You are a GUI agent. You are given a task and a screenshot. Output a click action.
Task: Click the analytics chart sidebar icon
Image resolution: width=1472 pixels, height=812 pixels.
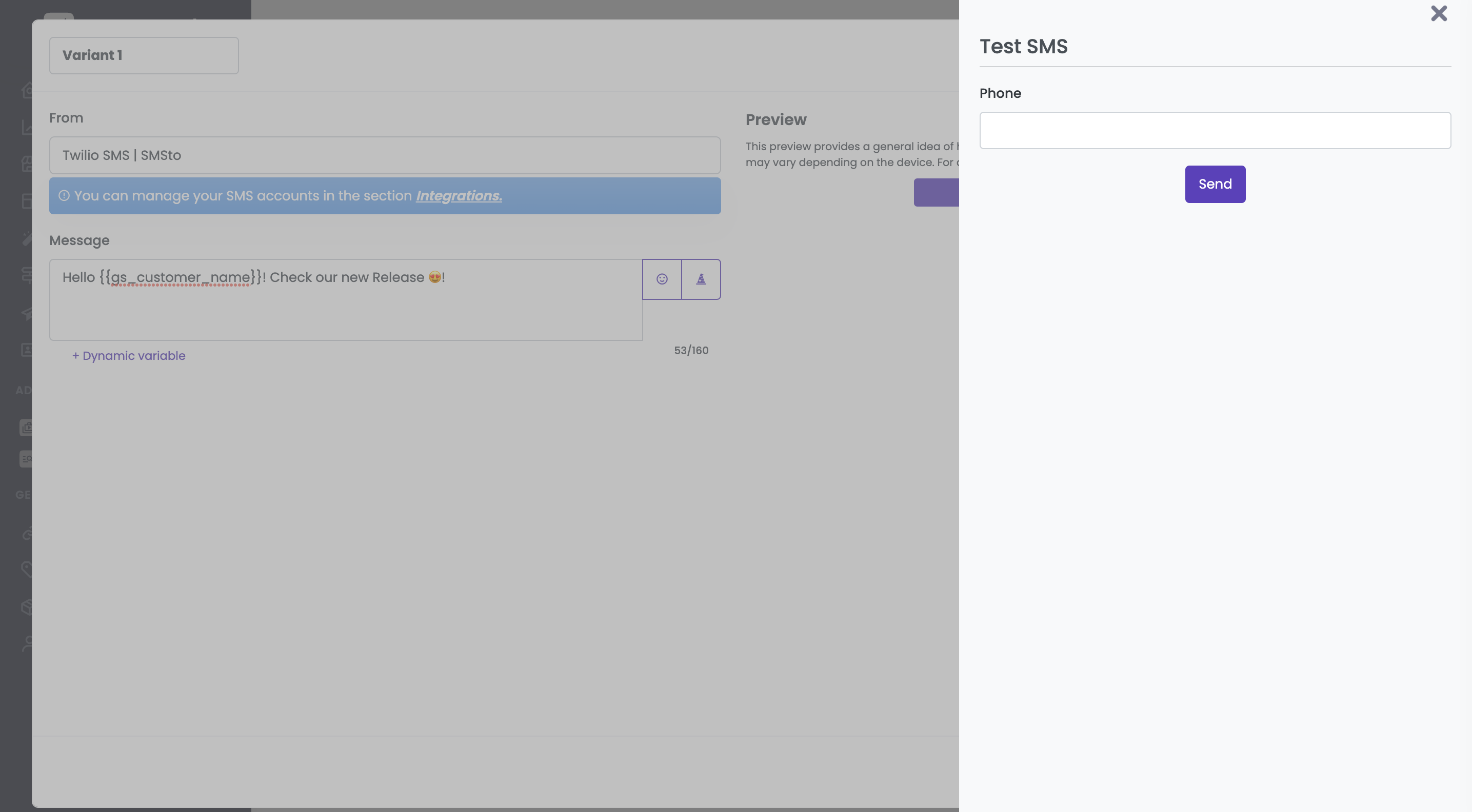pyautogui.click(x=27, y=127)
